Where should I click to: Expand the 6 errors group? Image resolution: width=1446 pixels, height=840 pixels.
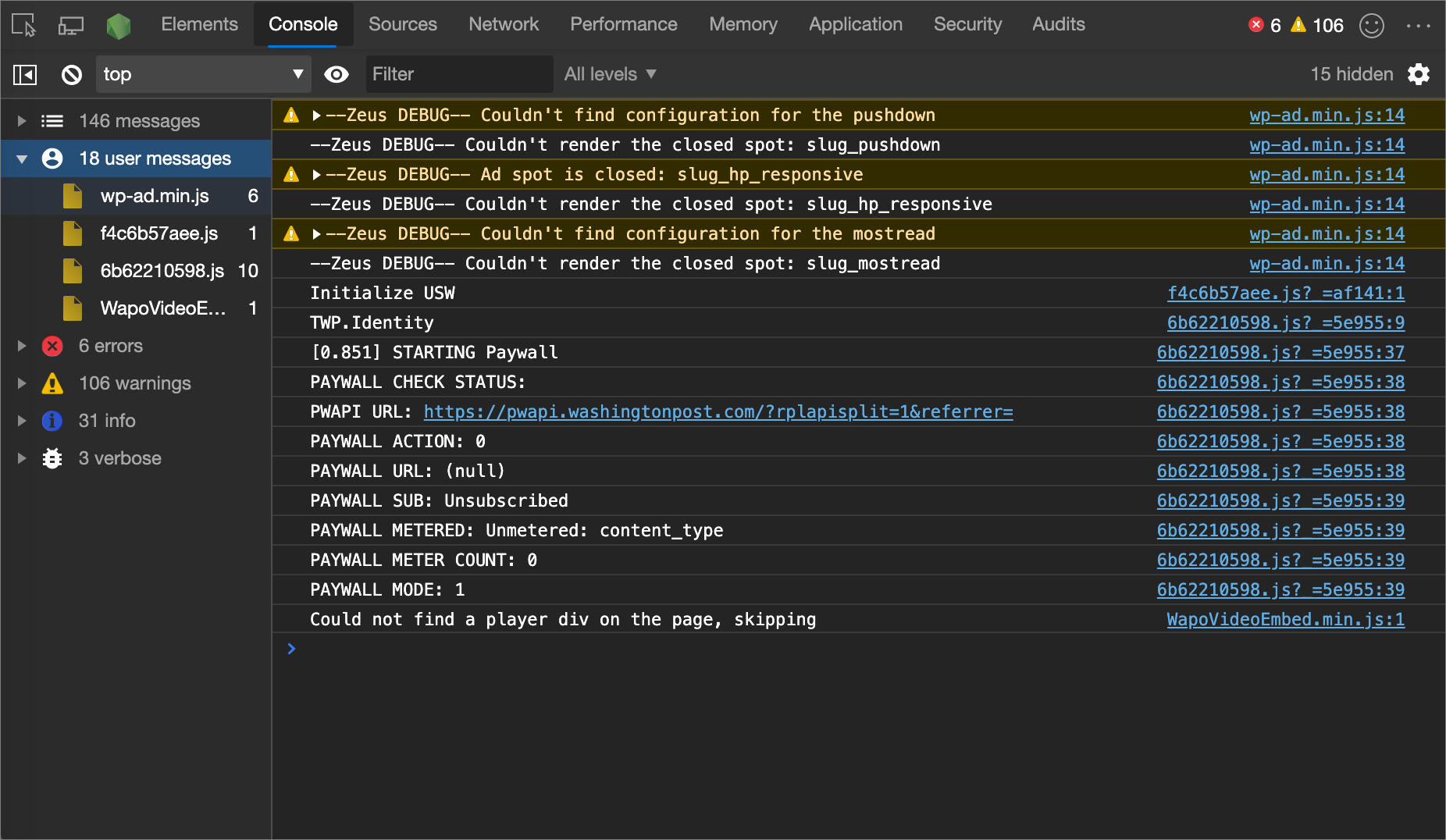[22, 346]
